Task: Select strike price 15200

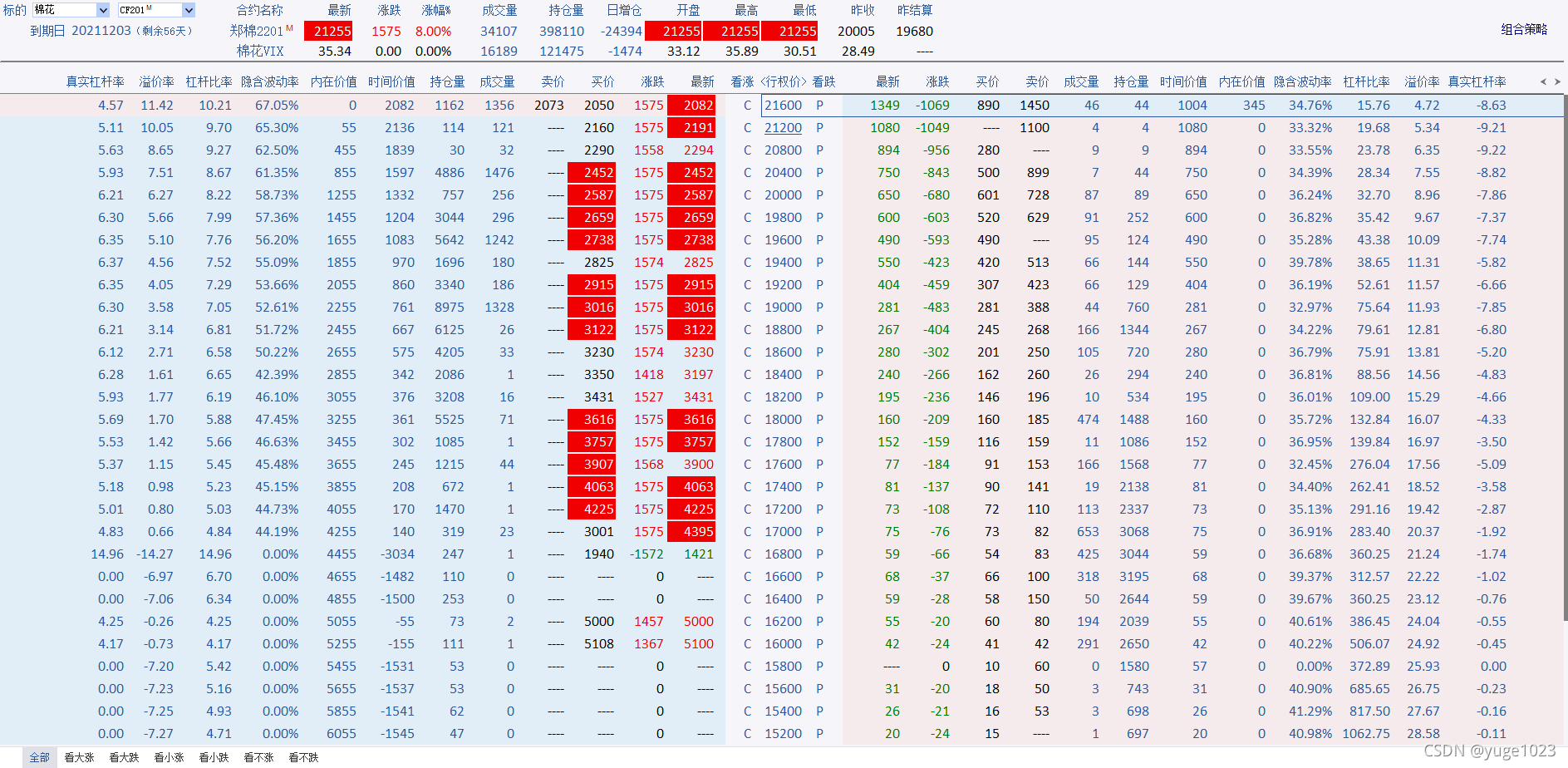Action: (784, 734)
